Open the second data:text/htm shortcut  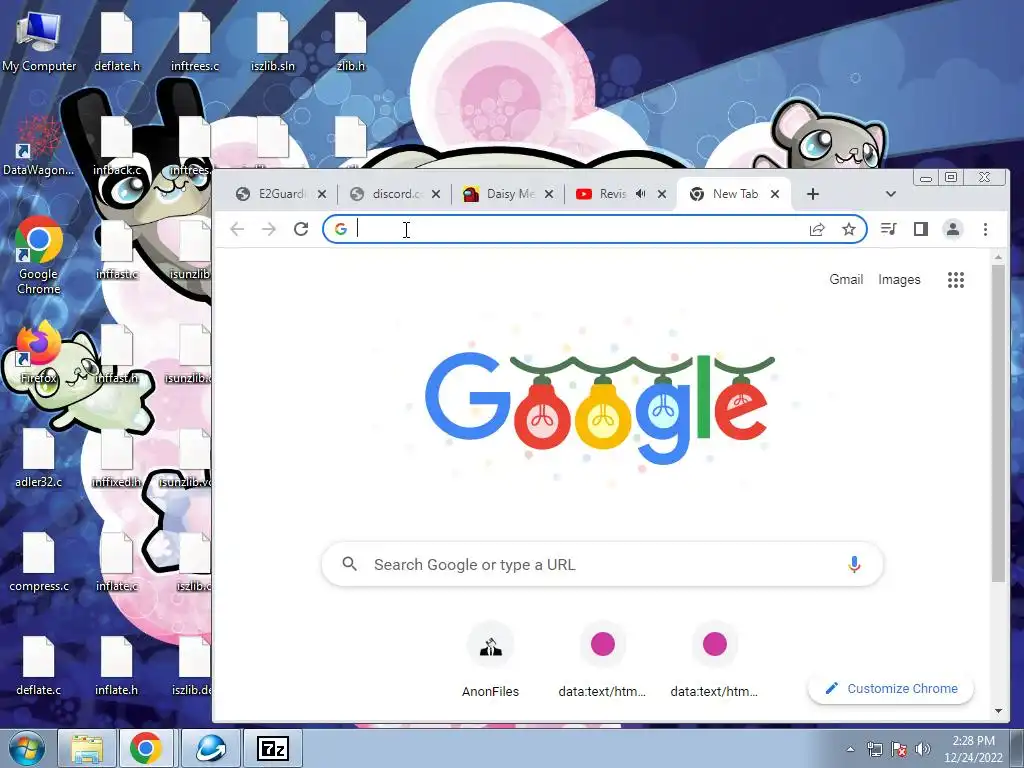click(x=714, y=660)
